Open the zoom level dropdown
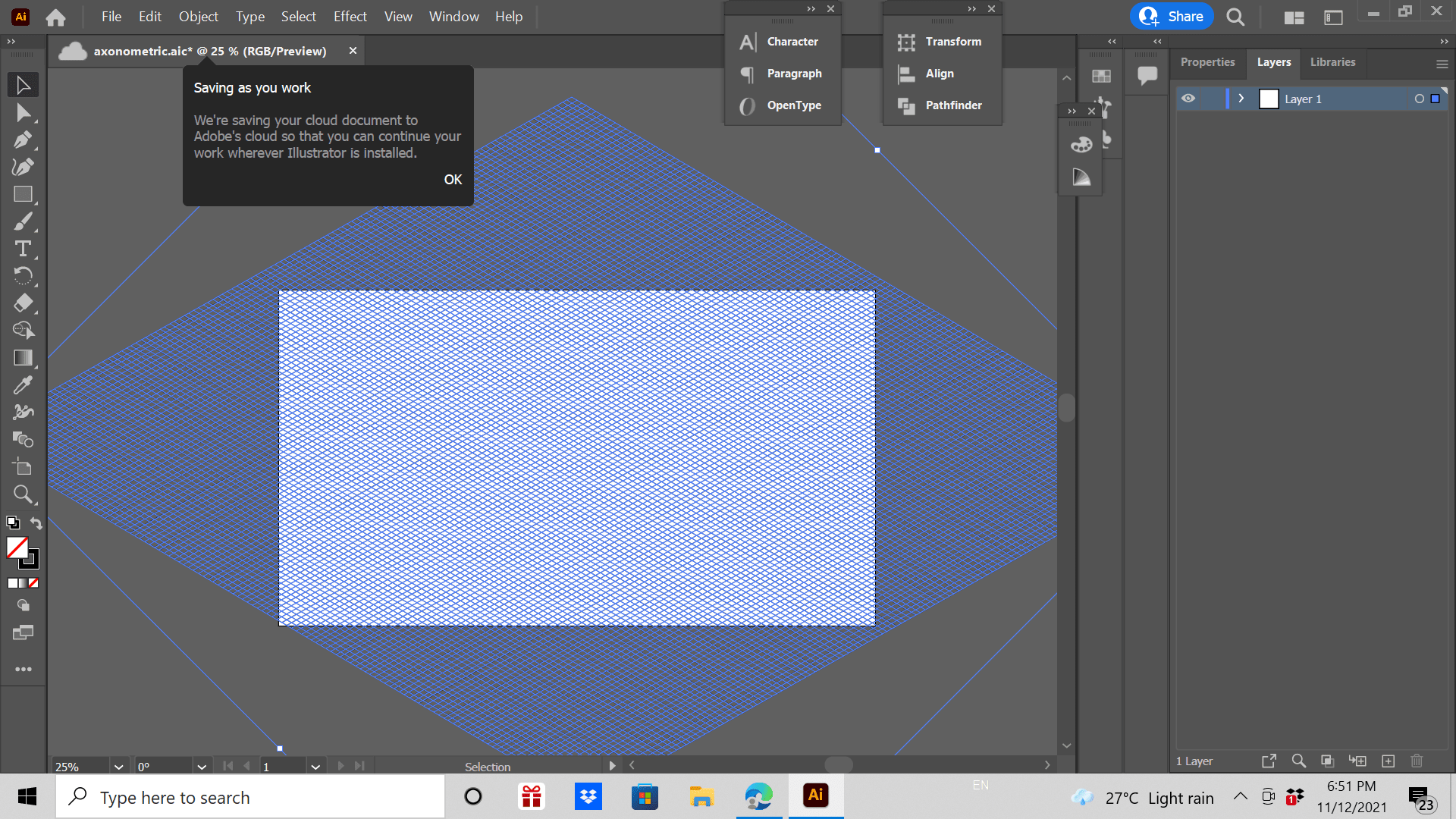This screenshot has width=1456, height=819. tap(118, 767)
